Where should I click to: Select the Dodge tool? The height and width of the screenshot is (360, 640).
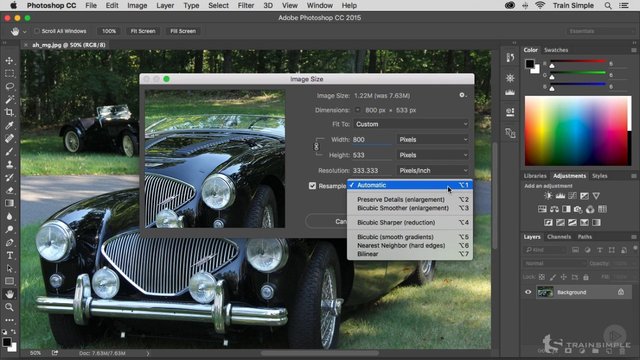point(9,229)
